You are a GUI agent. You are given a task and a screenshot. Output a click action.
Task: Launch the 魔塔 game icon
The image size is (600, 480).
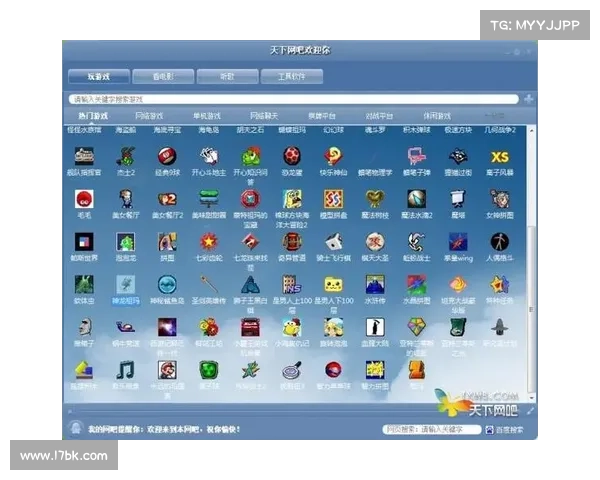[x=458, y=199]
